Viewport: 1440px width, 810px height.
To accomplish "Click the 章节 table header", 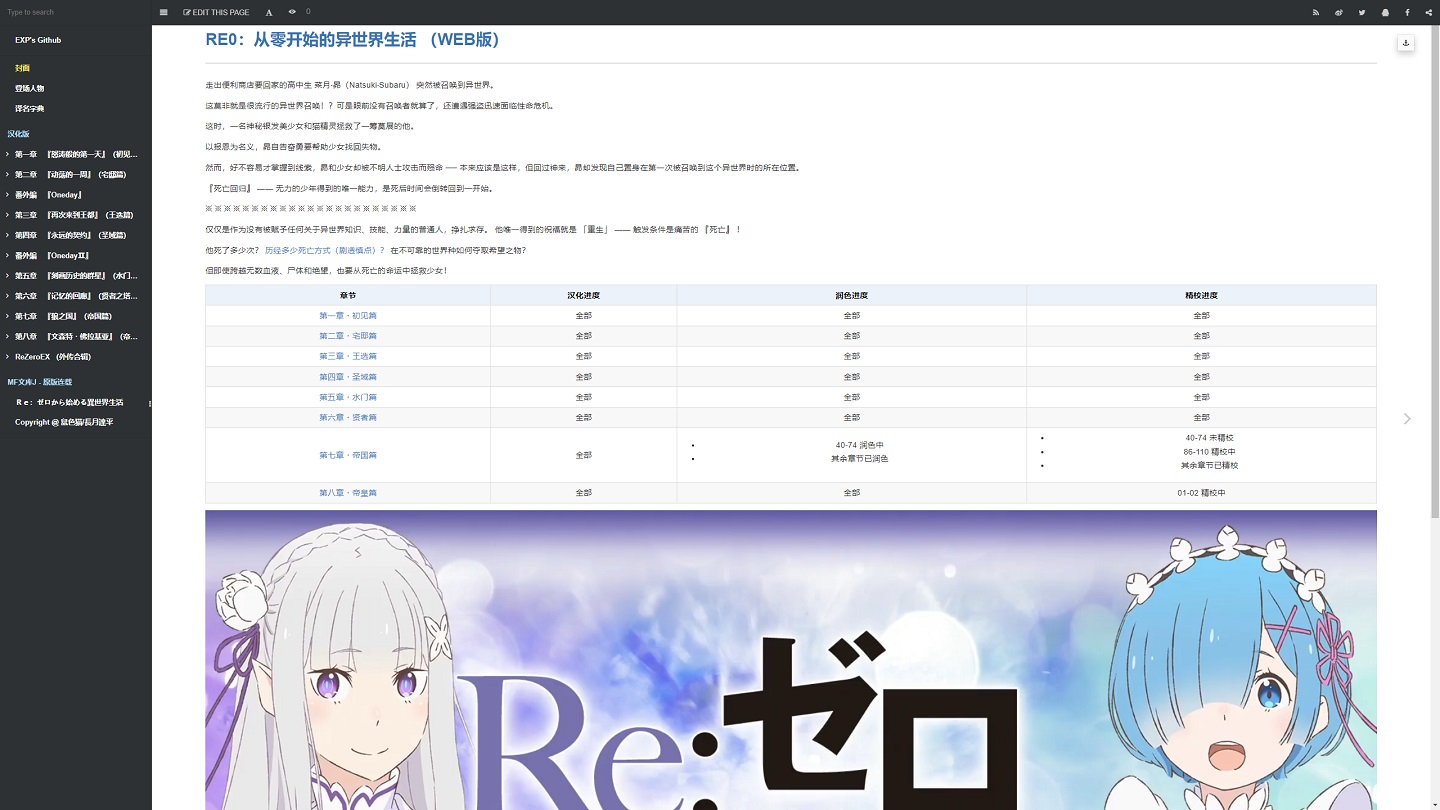I will click(x=348, y=295).
